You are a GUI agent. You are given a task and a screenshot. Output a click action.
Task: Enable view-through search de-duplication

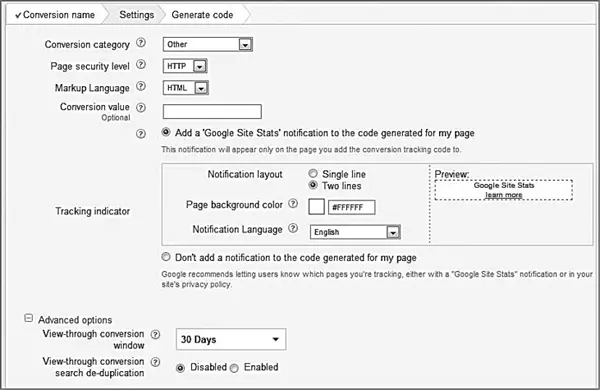click(x=234, y=368)
